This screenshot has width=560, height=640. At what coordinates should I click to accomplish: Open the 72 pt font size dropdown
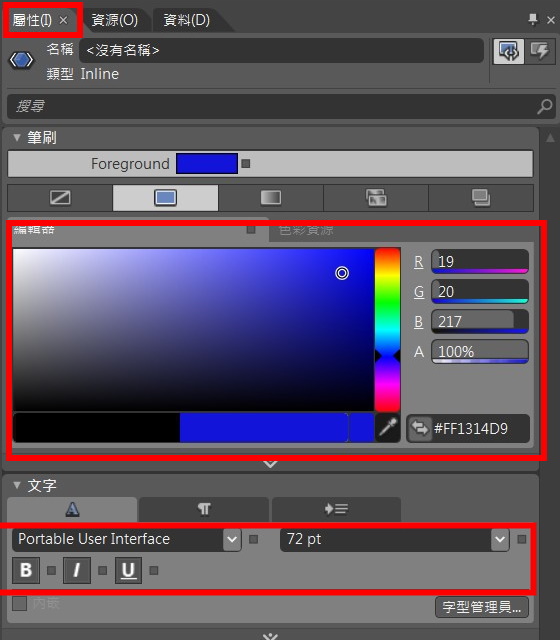500,539
